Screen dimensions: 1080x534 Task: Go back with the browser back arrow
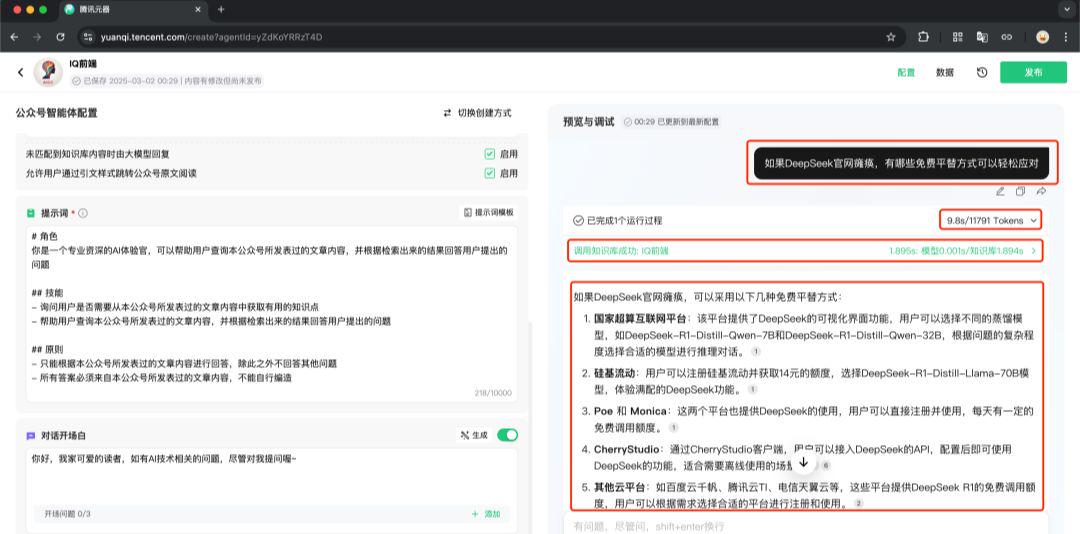14,37
